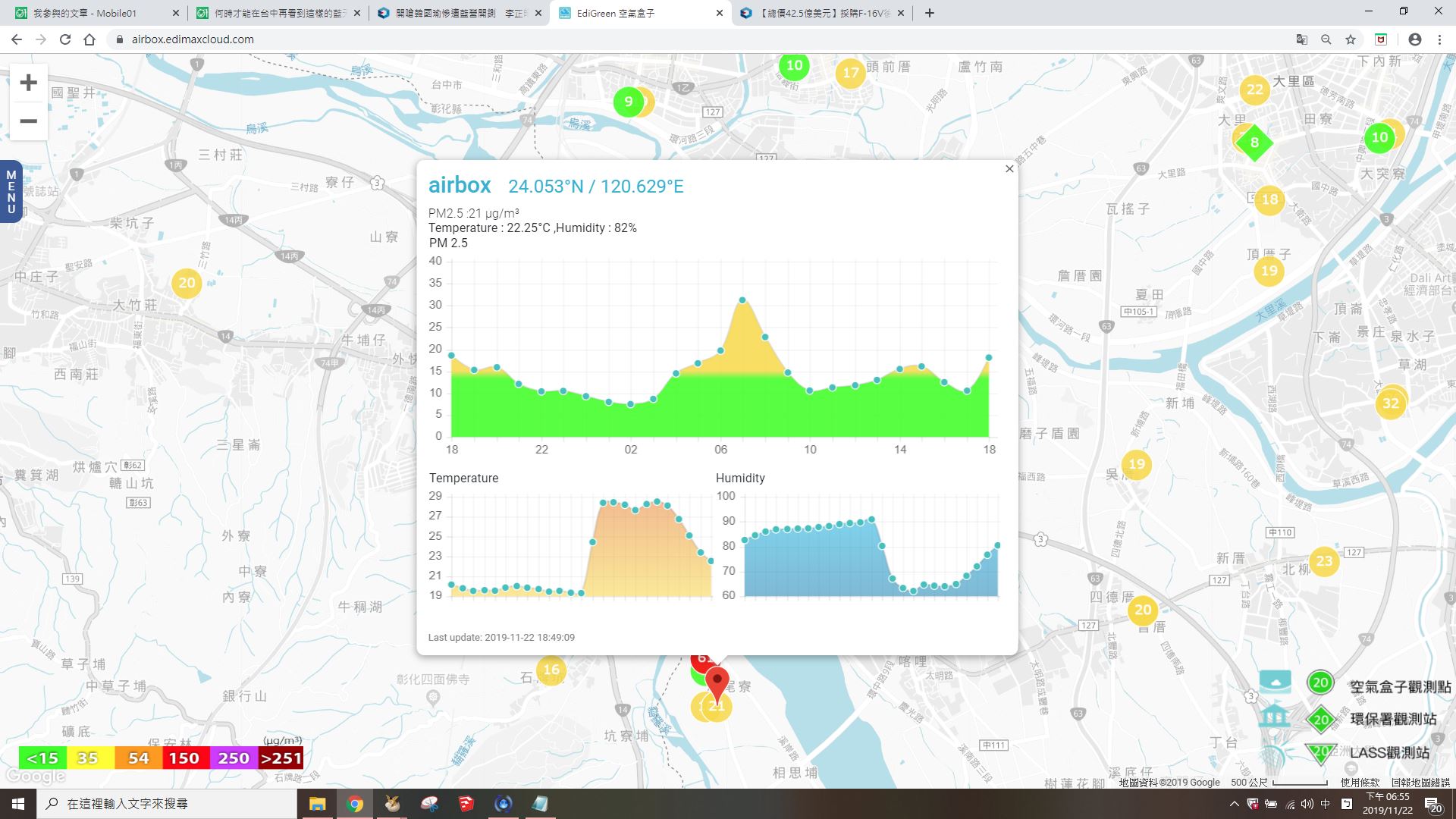The image size is (1456, 819).
Task: Select the yellow marker 18 near 瓦搖子
Action: (1270, 199)
